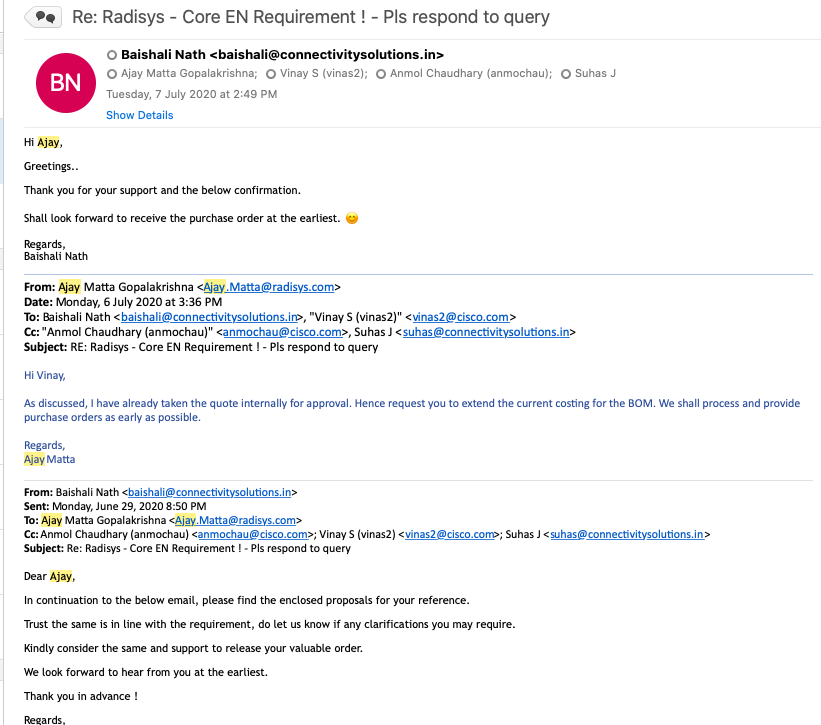Click presence circle next to Ajay Matta Gopalakrishna
The width and height of the screenshot is (821, 725).
point(111,74)
